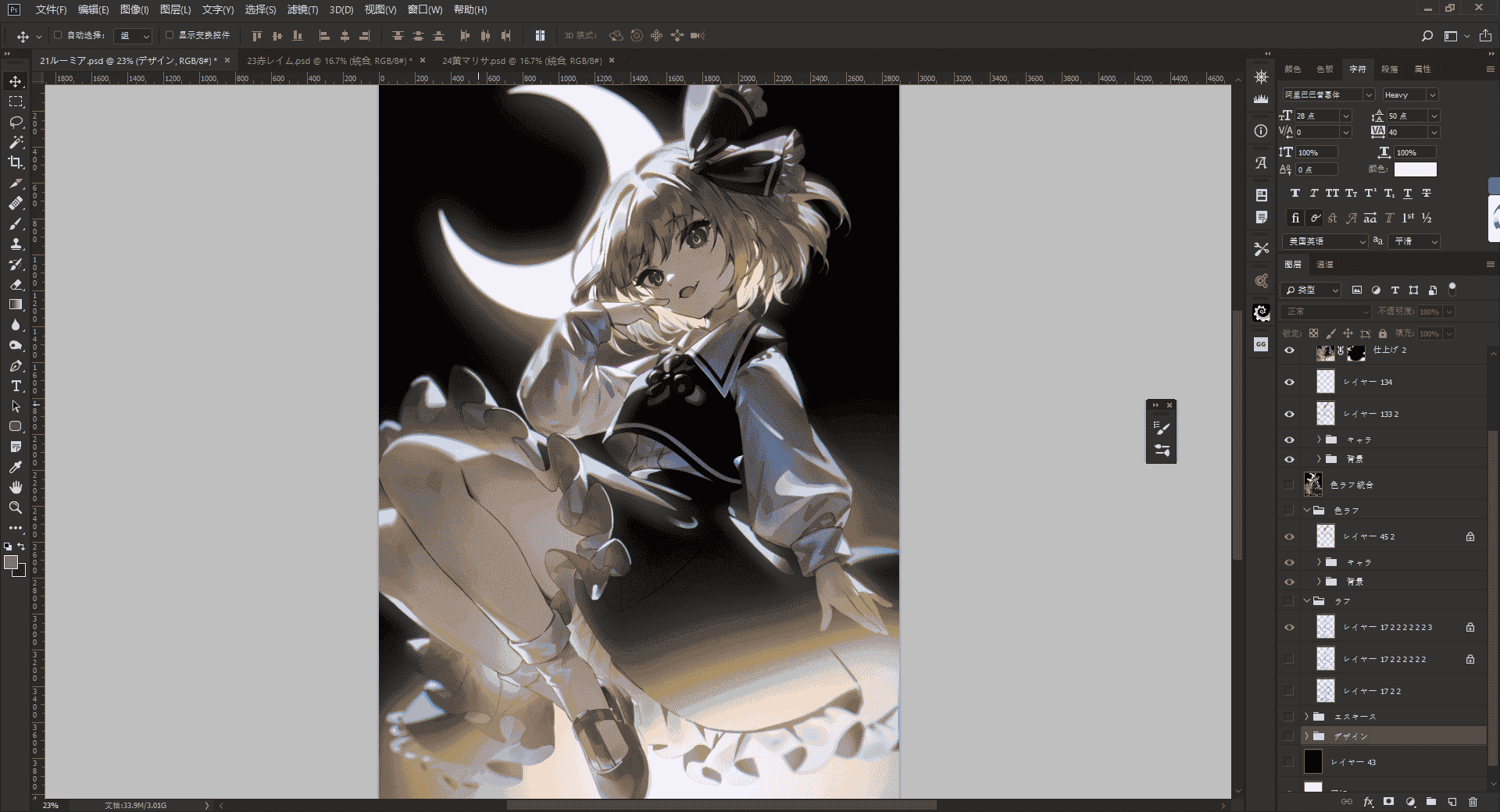This screenshot has height=812, width=1500.
Task: Expand the エスキース layer group
Action: [1307, 717]
